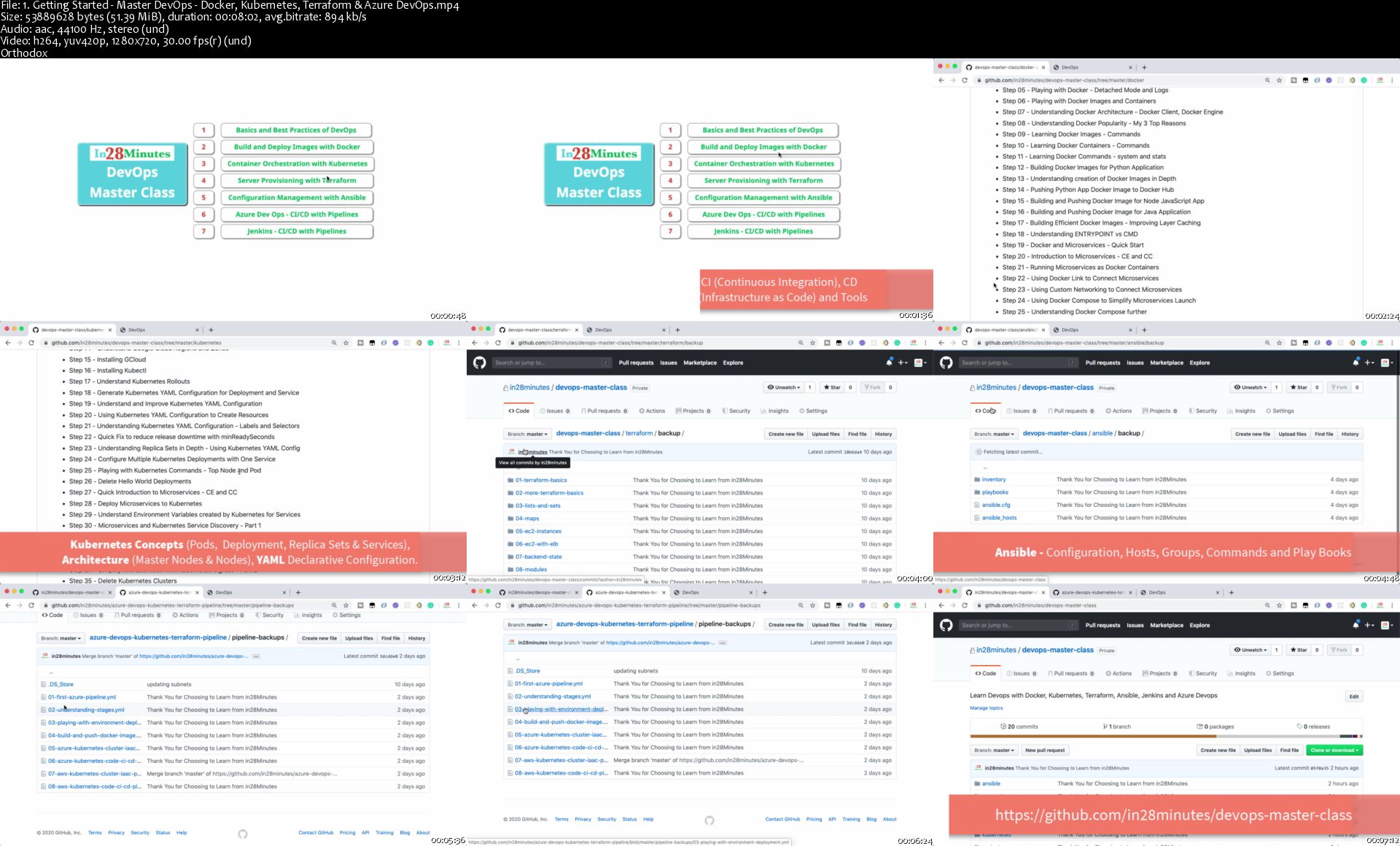This screenshot has width=1400, height=846.
Task: Click file icon beside ansible_hosts
Action: pos(977,518)
